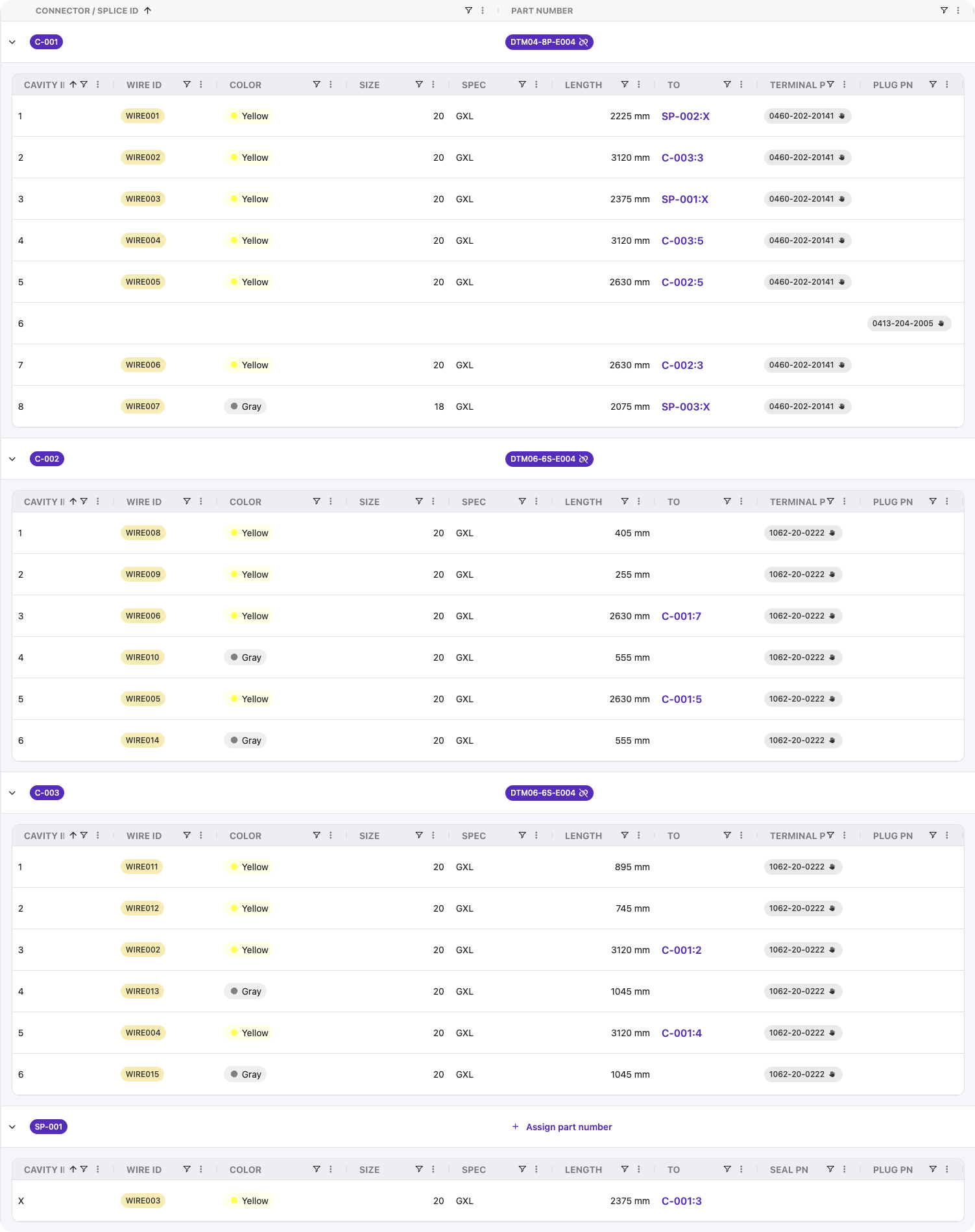Screen dimensions: 975x1232
Task: Select Gray color chip for WIRE007
Action: 245,407
